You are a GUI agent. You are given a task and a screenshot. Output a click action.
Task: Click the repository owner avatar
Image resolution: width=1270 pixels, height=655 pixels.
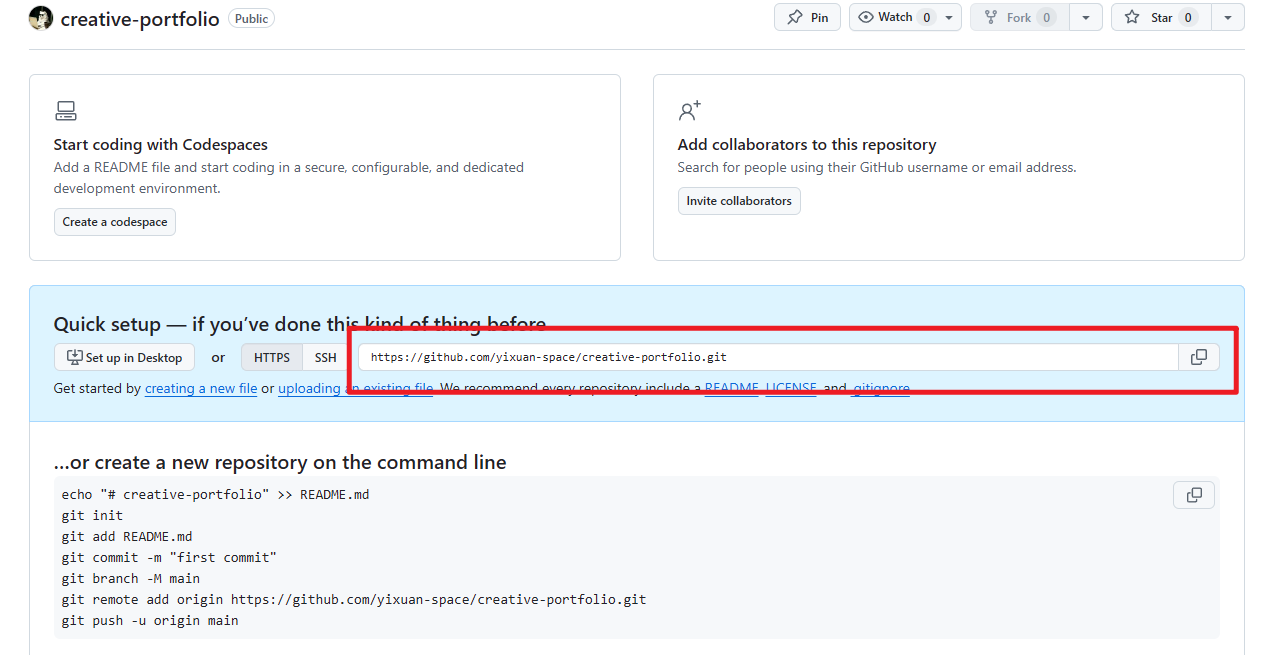coord(41,18)
